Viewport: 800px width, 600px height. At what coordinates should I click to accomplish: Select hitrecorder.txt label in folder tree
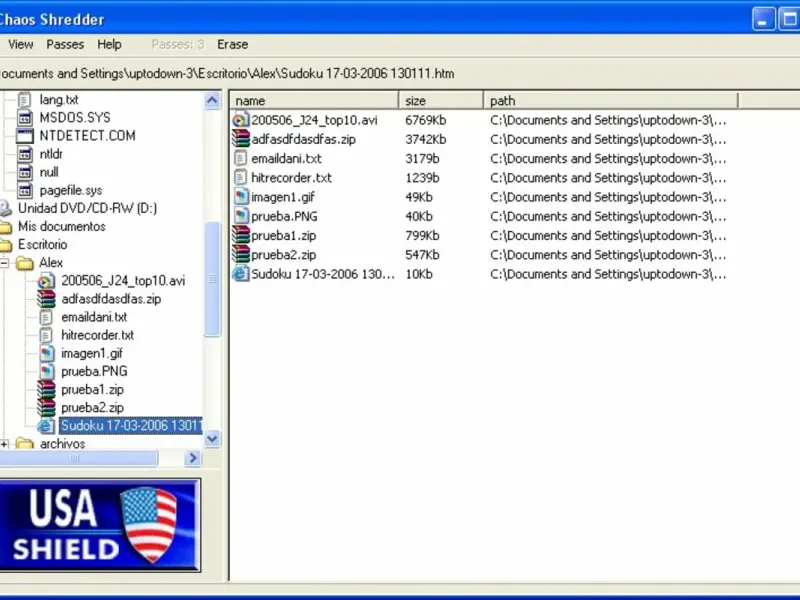point(97,335)
